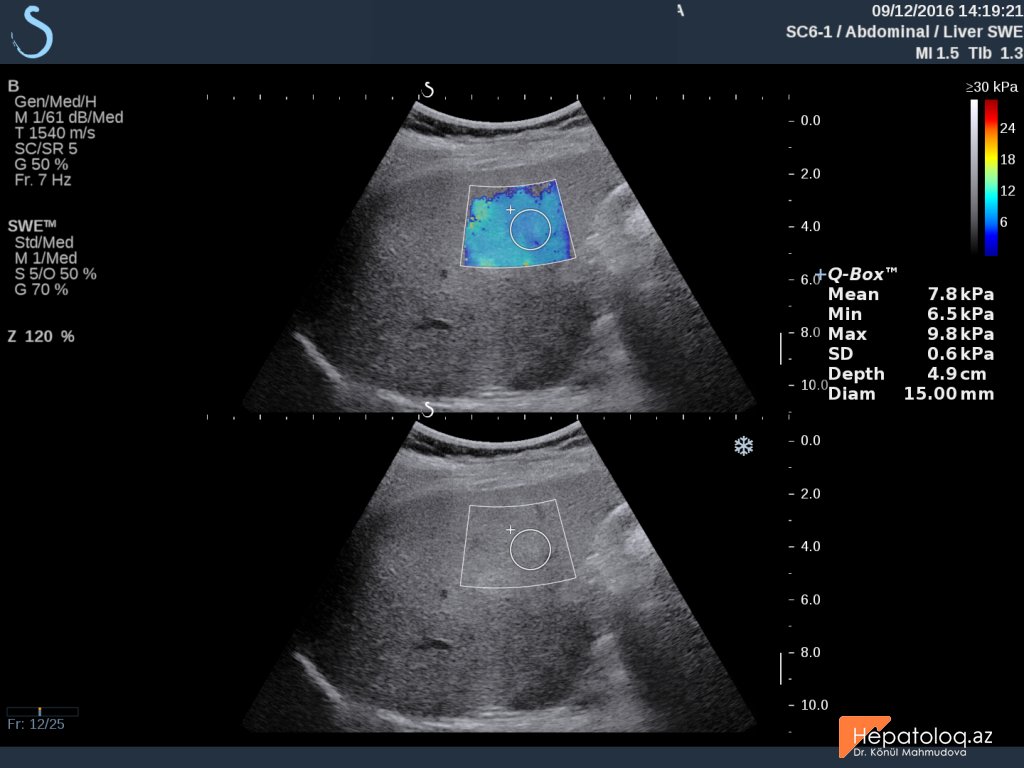Viewport: 1024px width, 768px height.
Task: Click the 'B' mode label
Action: click(x=13, y=86)
